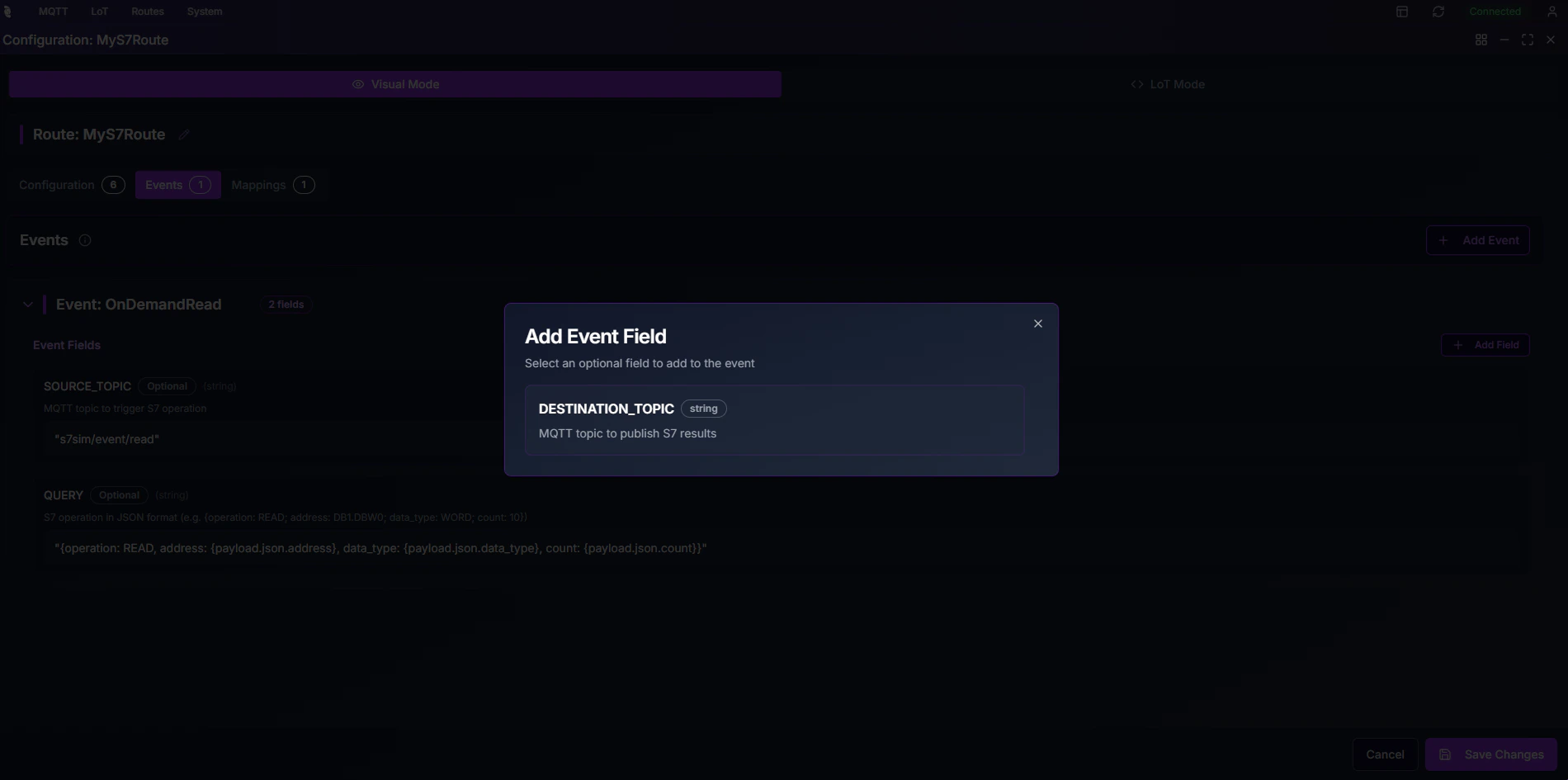The width and height of the screenshot is (1568, 780).
Task: Open the Routes menu
Action: click(x=147, y=11)
